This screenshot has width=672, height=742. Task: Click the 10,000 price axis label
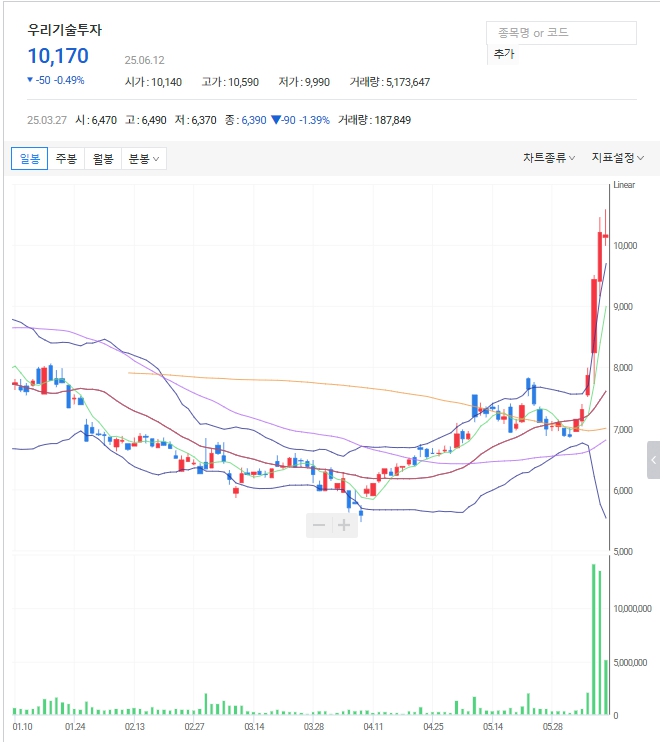pyautogui.click(x=625, y=246)
